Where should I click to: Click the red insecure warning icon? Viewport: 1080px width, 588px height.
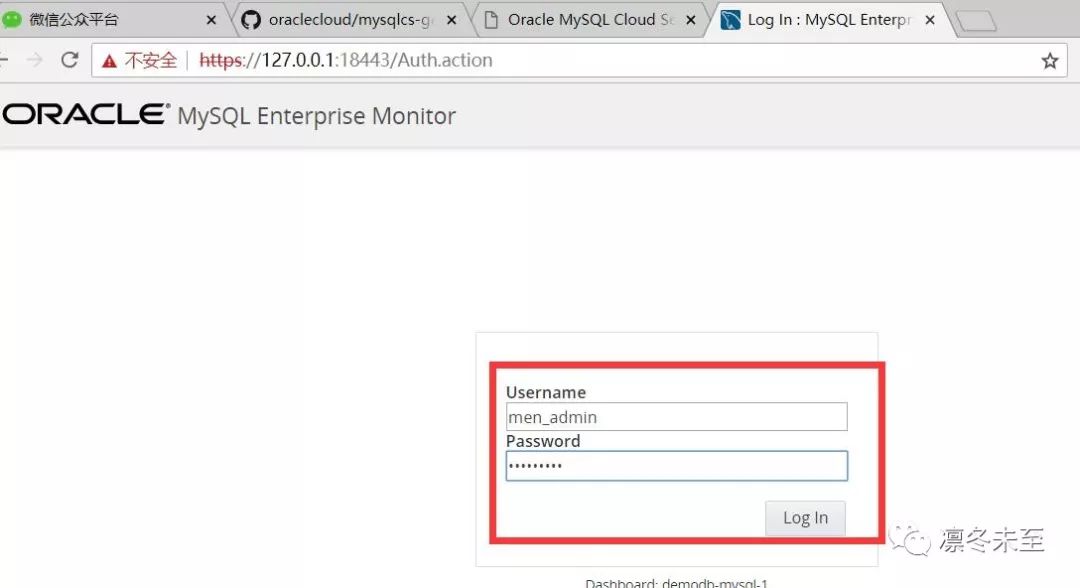[x=110, y=61]
